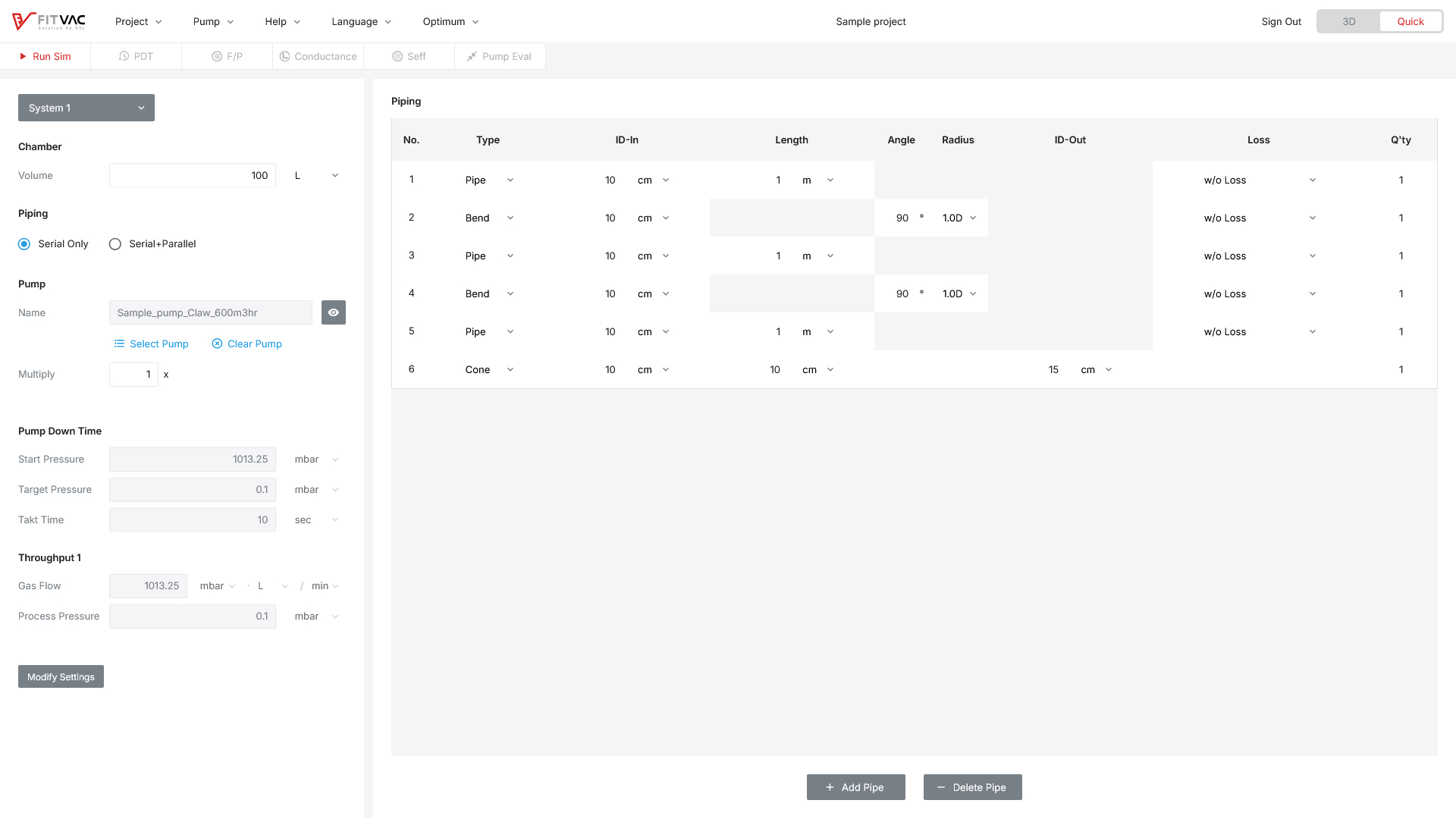Open the Pump menu
The height and width of the screenshot is (819, 1456).
pos(214,21)
